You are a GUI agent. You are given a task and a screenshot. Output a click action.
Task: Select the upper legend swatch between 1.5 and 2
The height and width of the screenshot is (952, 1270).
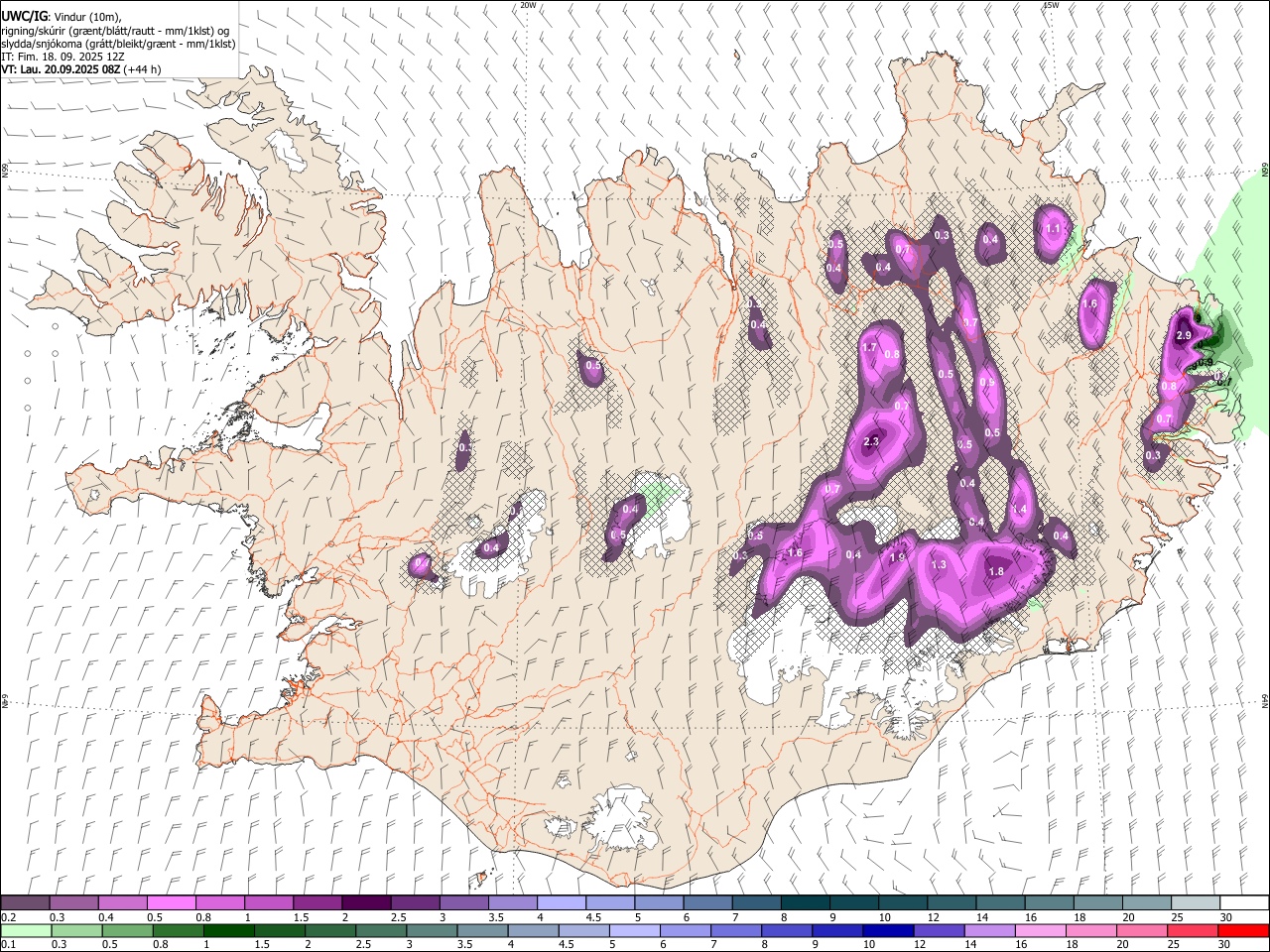click(x=317, y=902)
